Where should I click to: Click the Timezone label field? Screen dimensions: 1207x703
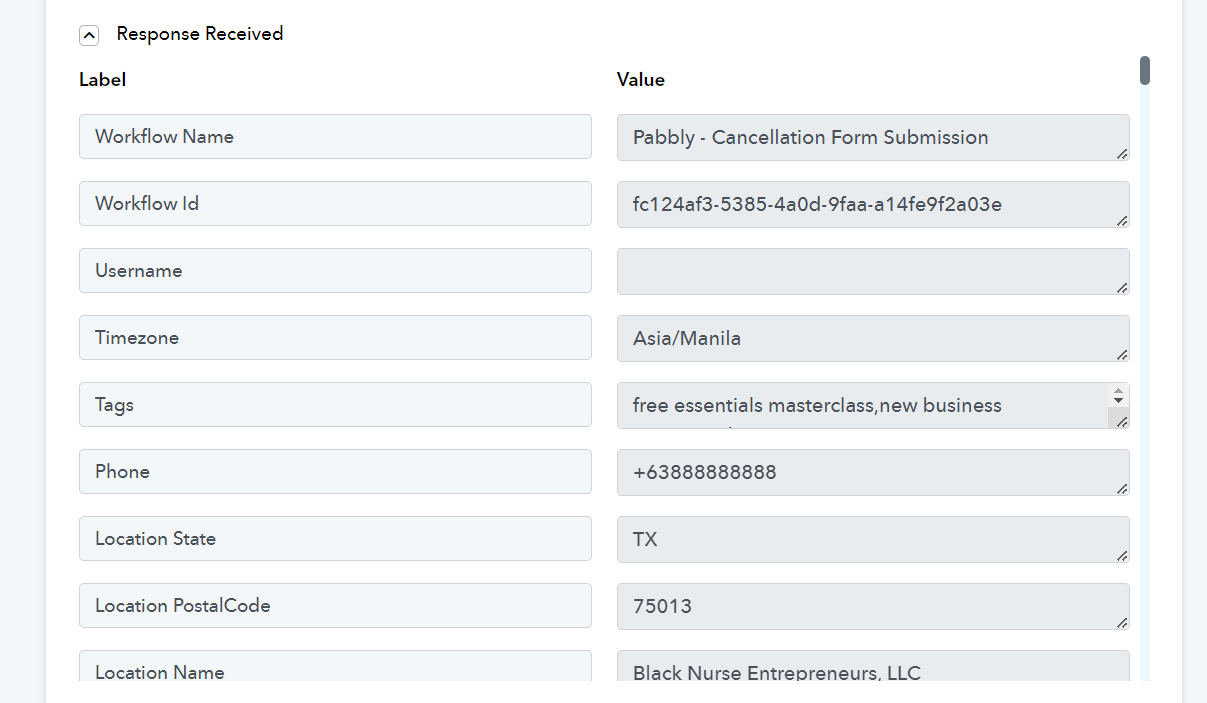335,337
